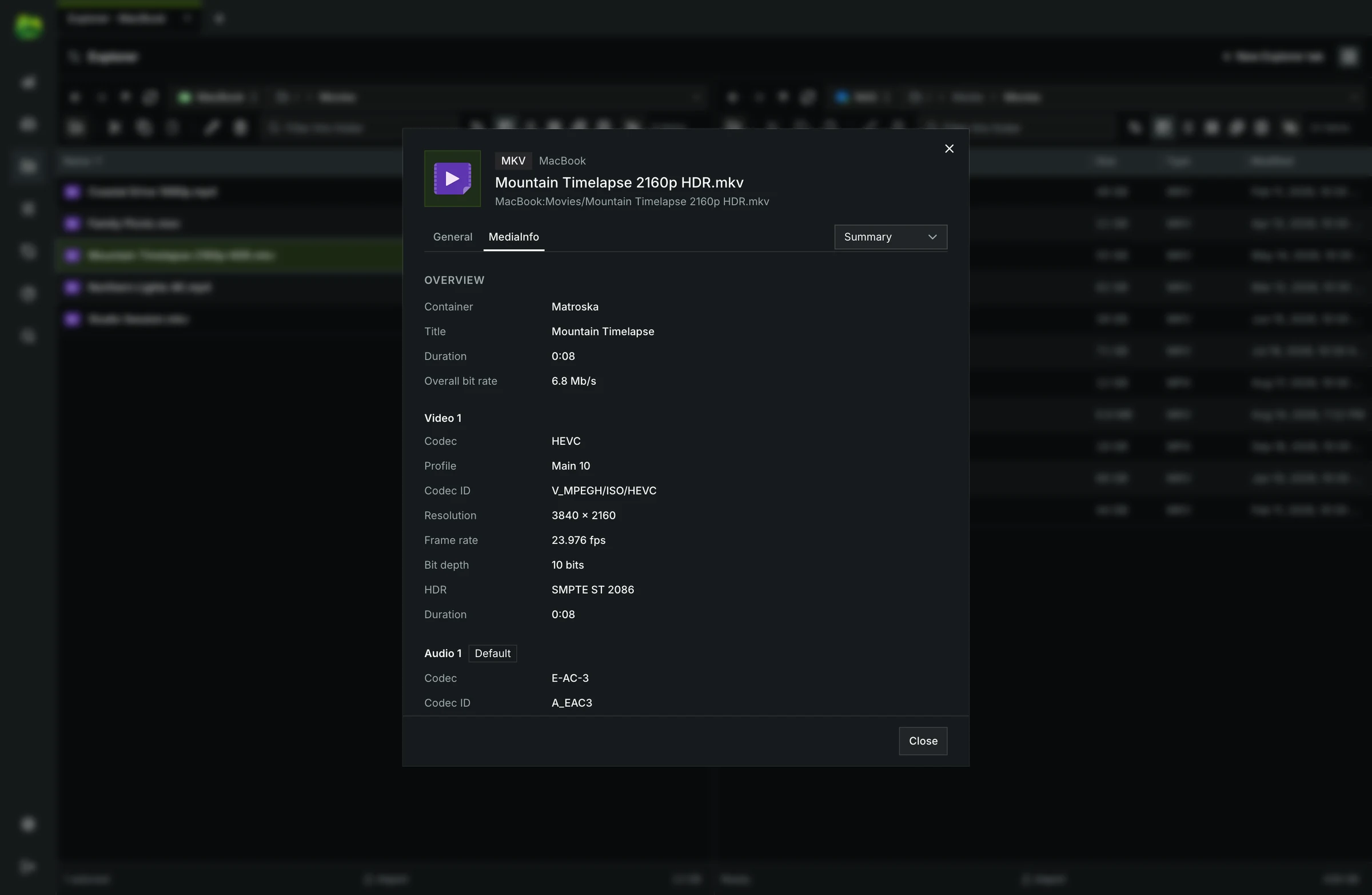Click the 23.976 fps frame rate

578,540
